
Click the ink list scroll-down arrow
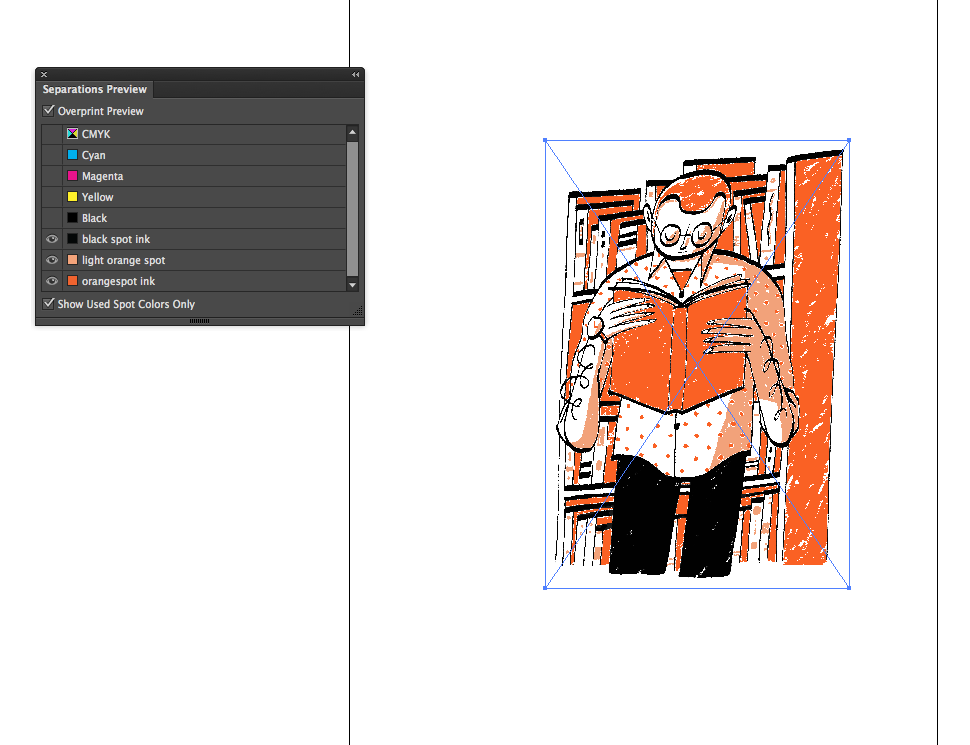352,284
